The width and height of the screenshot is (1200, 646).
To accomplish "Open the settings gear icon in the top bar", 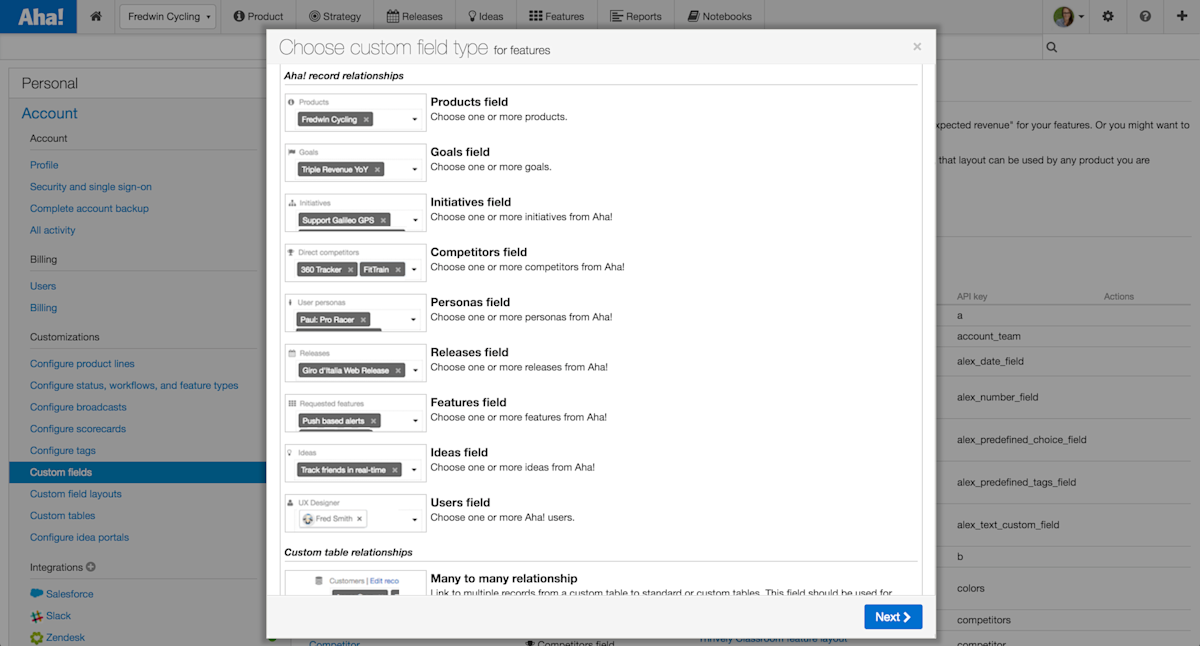I will 1107,16.
